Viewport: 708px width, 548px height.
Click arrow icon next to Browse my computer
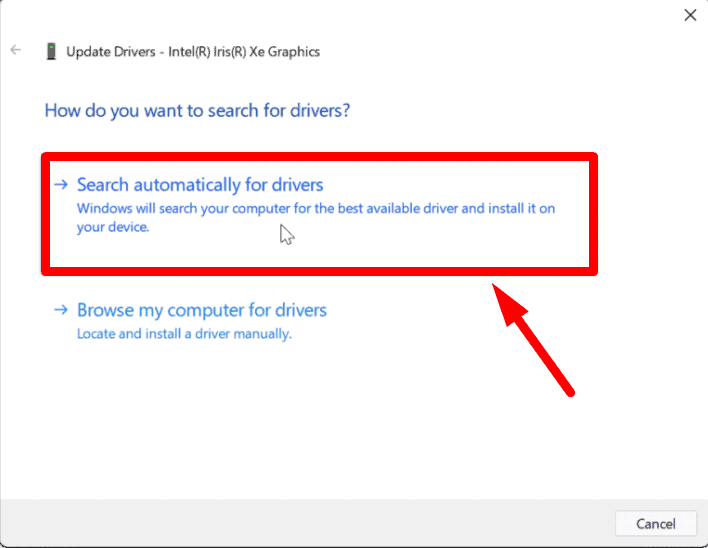pyautogui.click(x=61, y=310)
